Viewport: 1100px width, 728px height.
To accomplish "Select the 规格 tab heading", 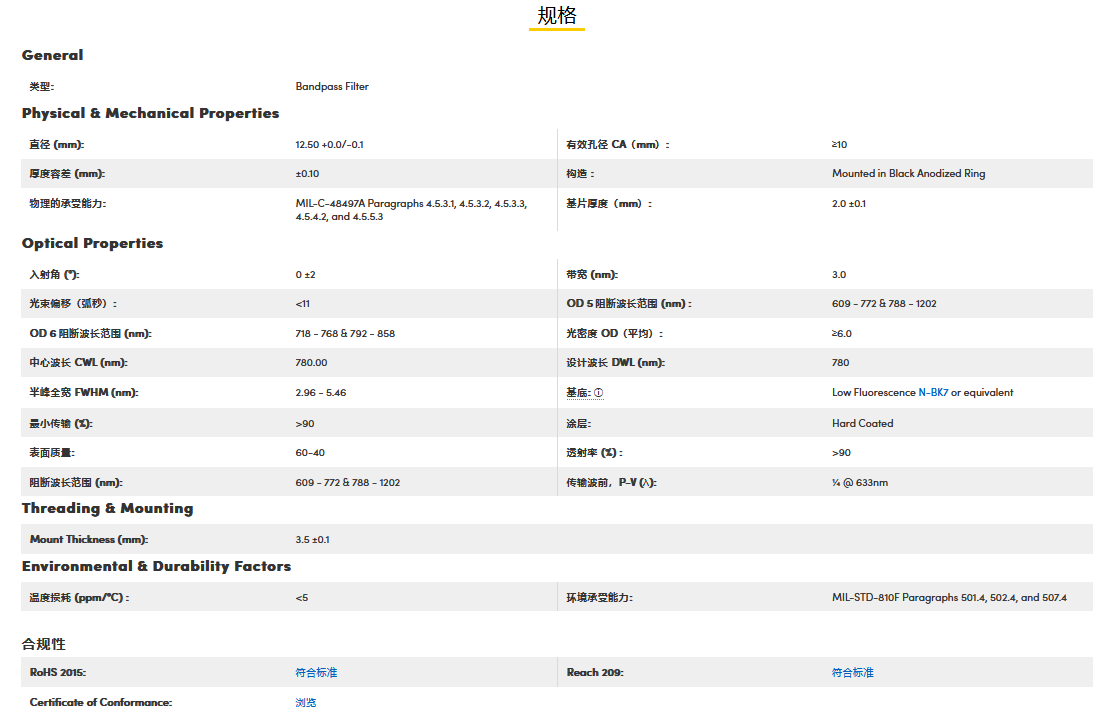I will (x=557, y=16).
